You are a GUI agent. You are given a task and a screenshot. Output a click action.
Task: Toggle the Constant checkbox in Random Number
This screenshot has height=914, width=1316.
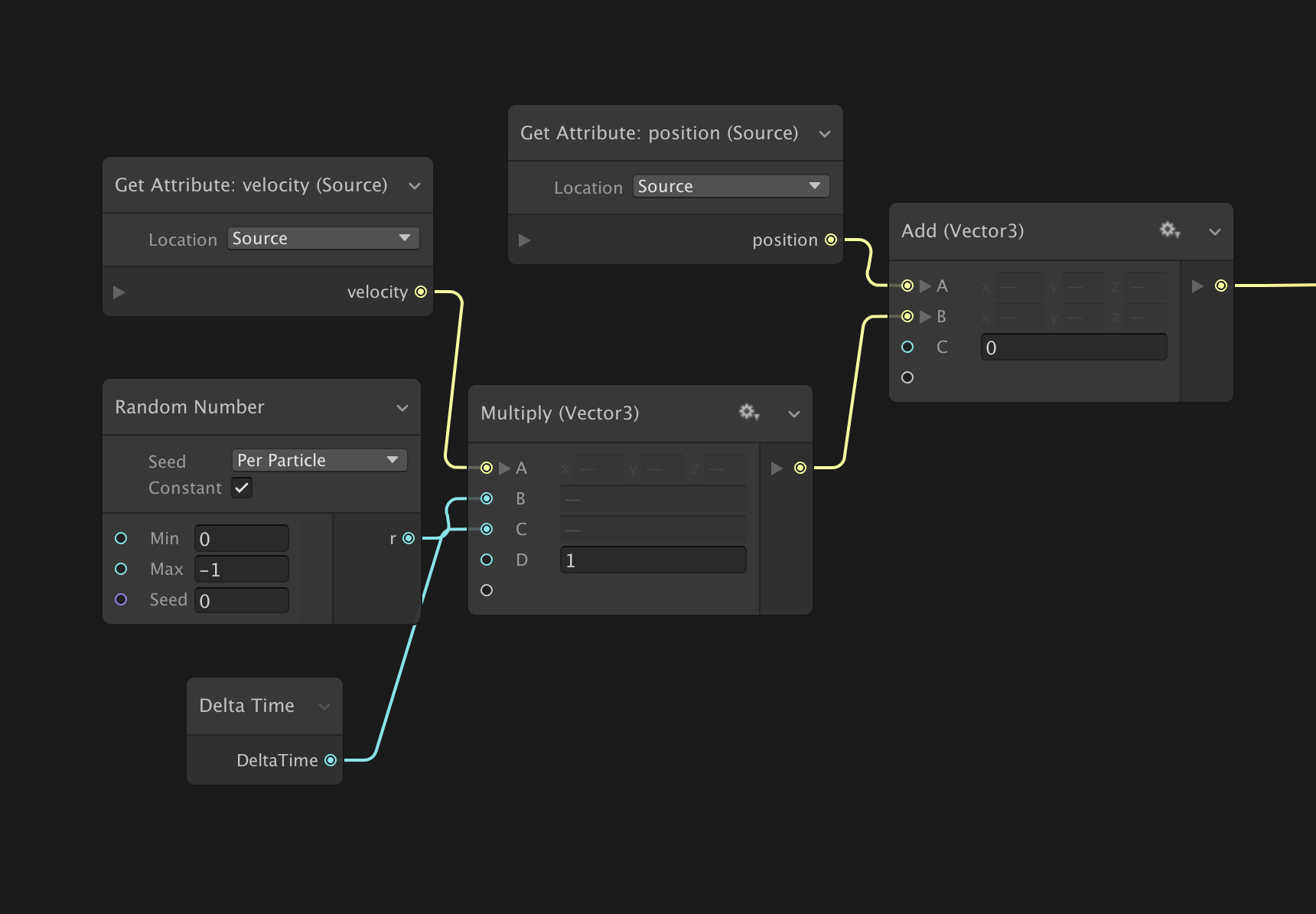coord(242,488)
